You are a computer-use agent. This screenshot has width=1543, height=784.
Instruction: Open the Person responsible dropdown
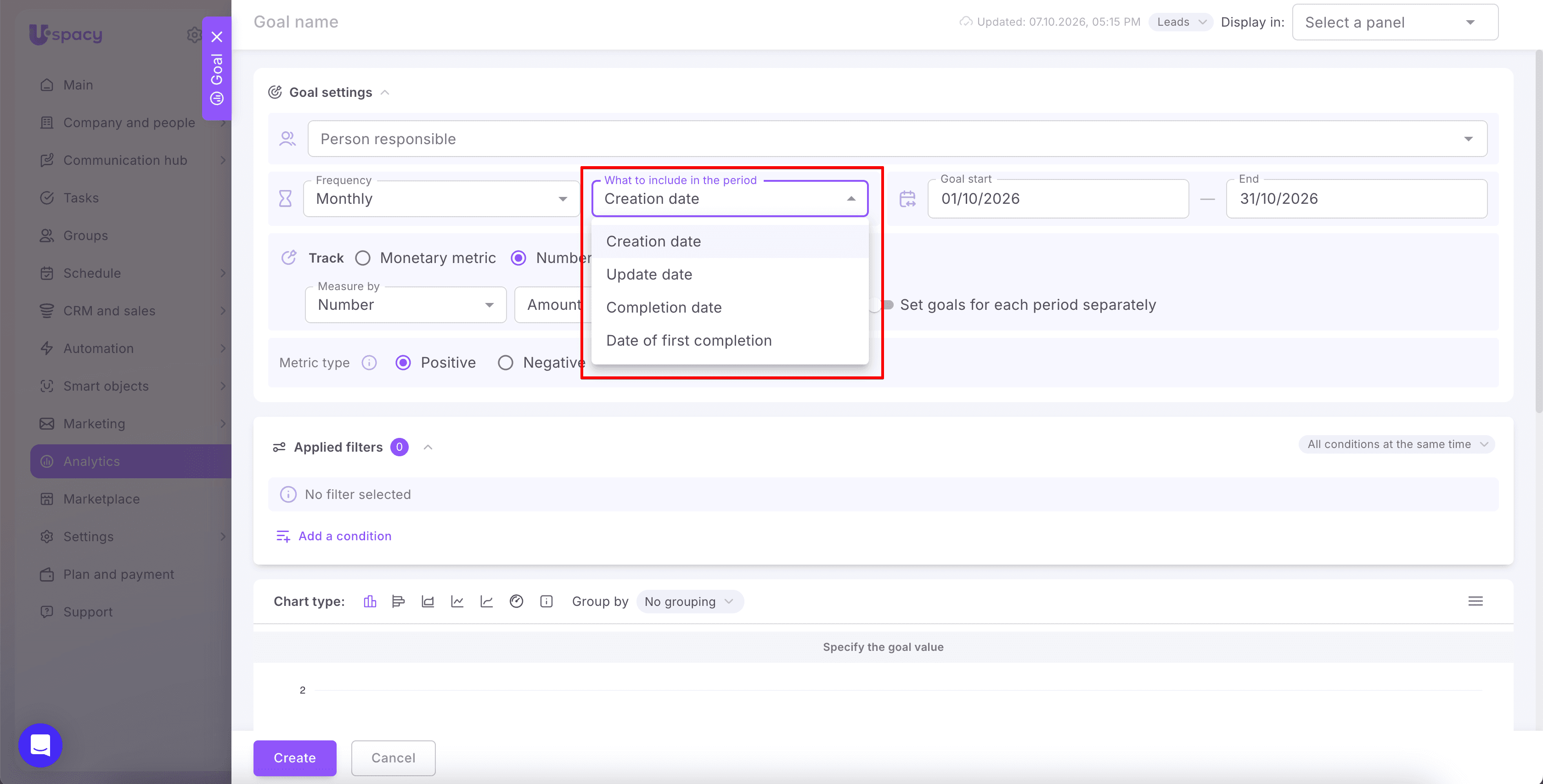click(x=897, y=139)
